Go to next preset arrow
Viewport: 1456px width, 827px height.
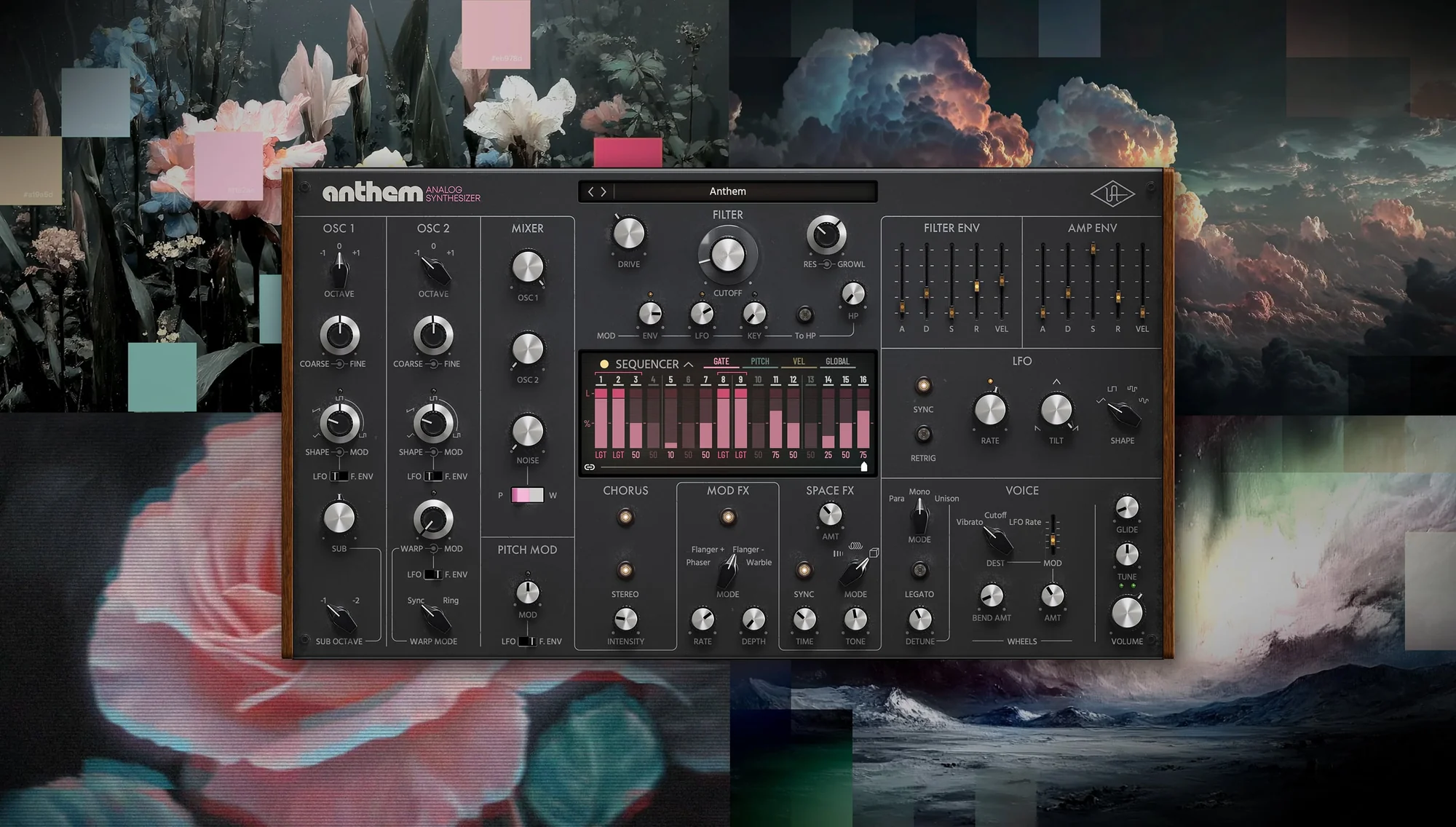604,191
